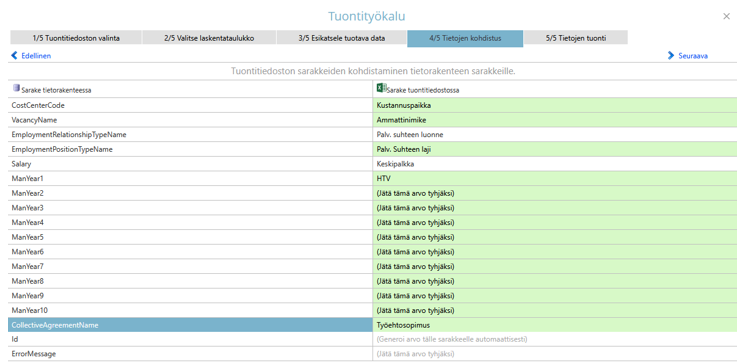The image size is (739, 362).
Task: Switch to 2/5 Valitse laskentataulukko tab
Action: click(209, 38)
